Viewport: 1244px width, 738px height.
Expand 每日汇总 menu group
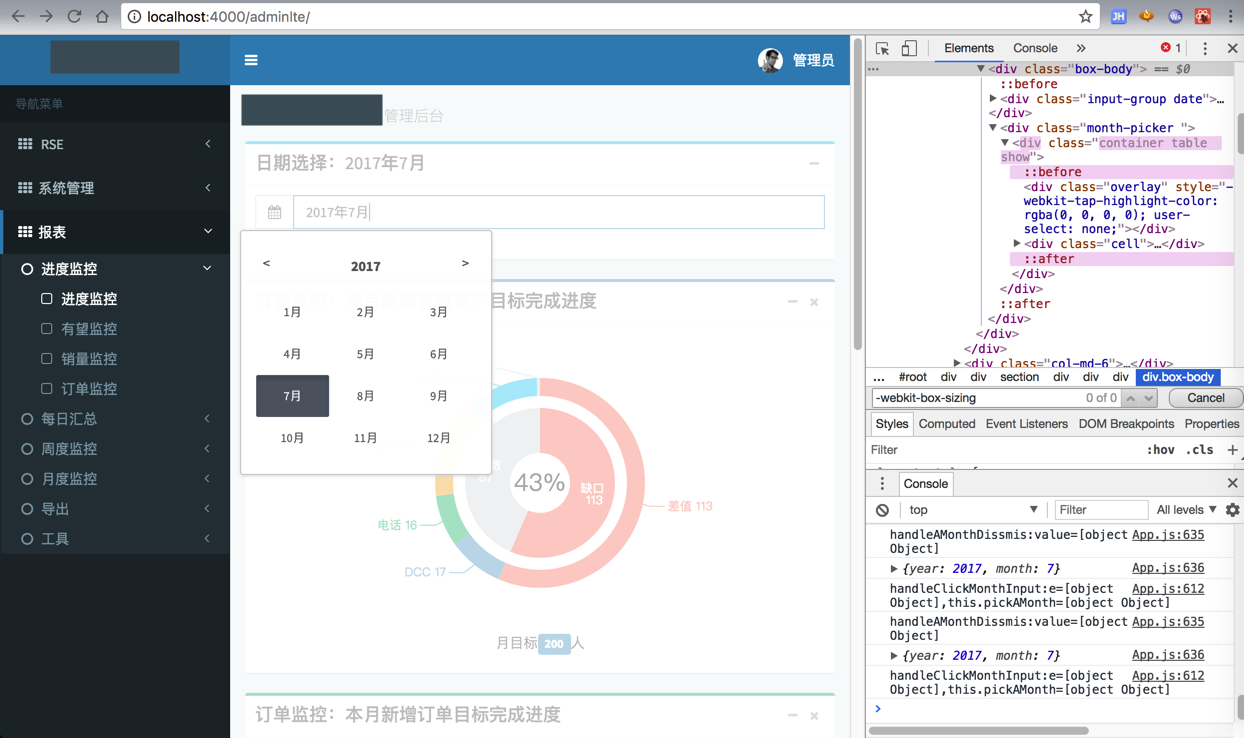pyautogui.click(x=115, y=419)
